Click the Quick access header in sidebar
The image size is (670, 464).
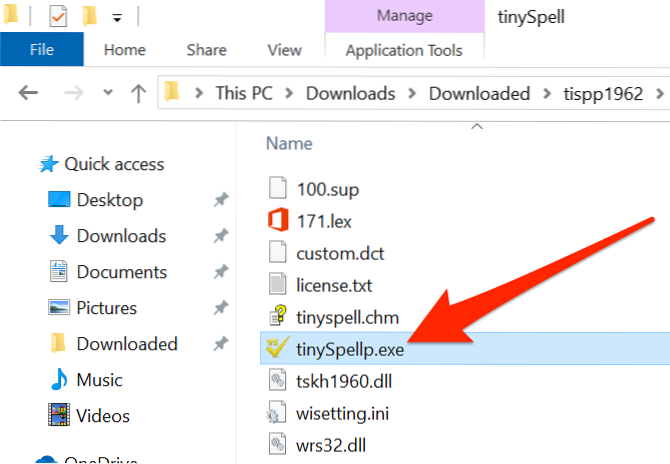point(113,164)
